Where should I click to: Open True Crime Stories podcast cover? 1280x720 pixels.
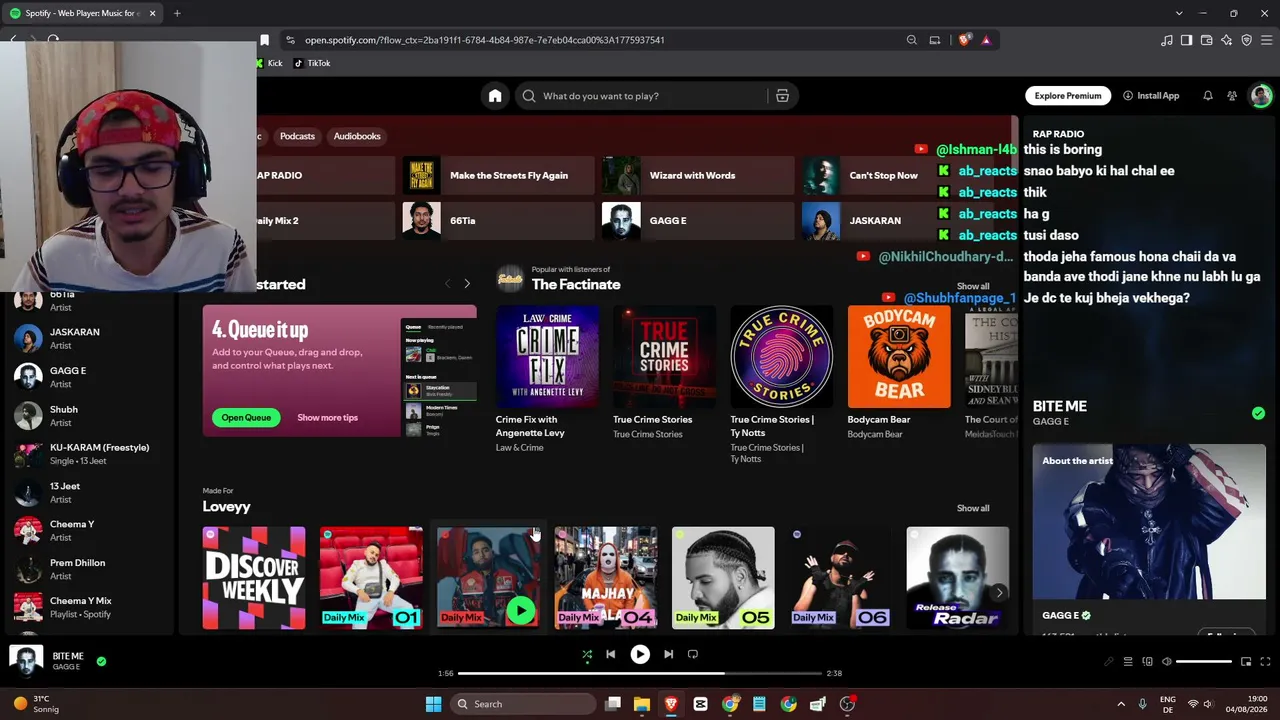point(664,357)
